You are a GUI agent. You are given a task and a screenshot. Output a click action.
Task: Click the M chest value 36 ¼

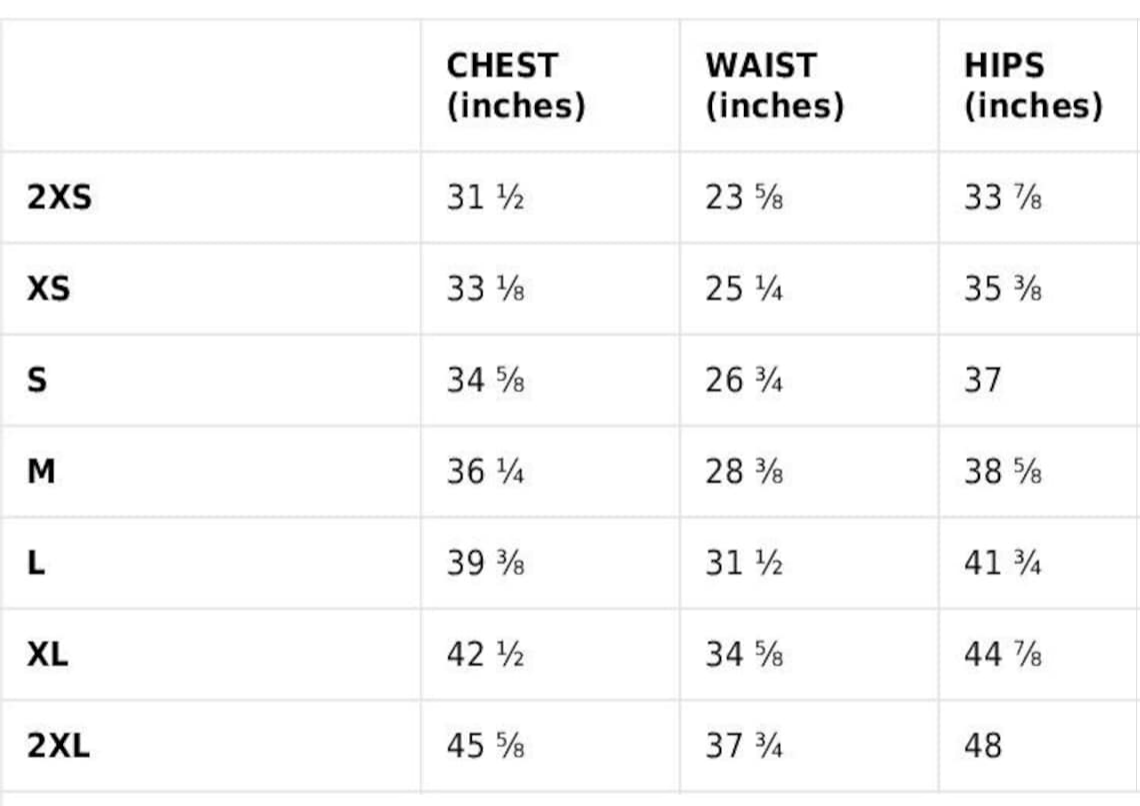486,471
